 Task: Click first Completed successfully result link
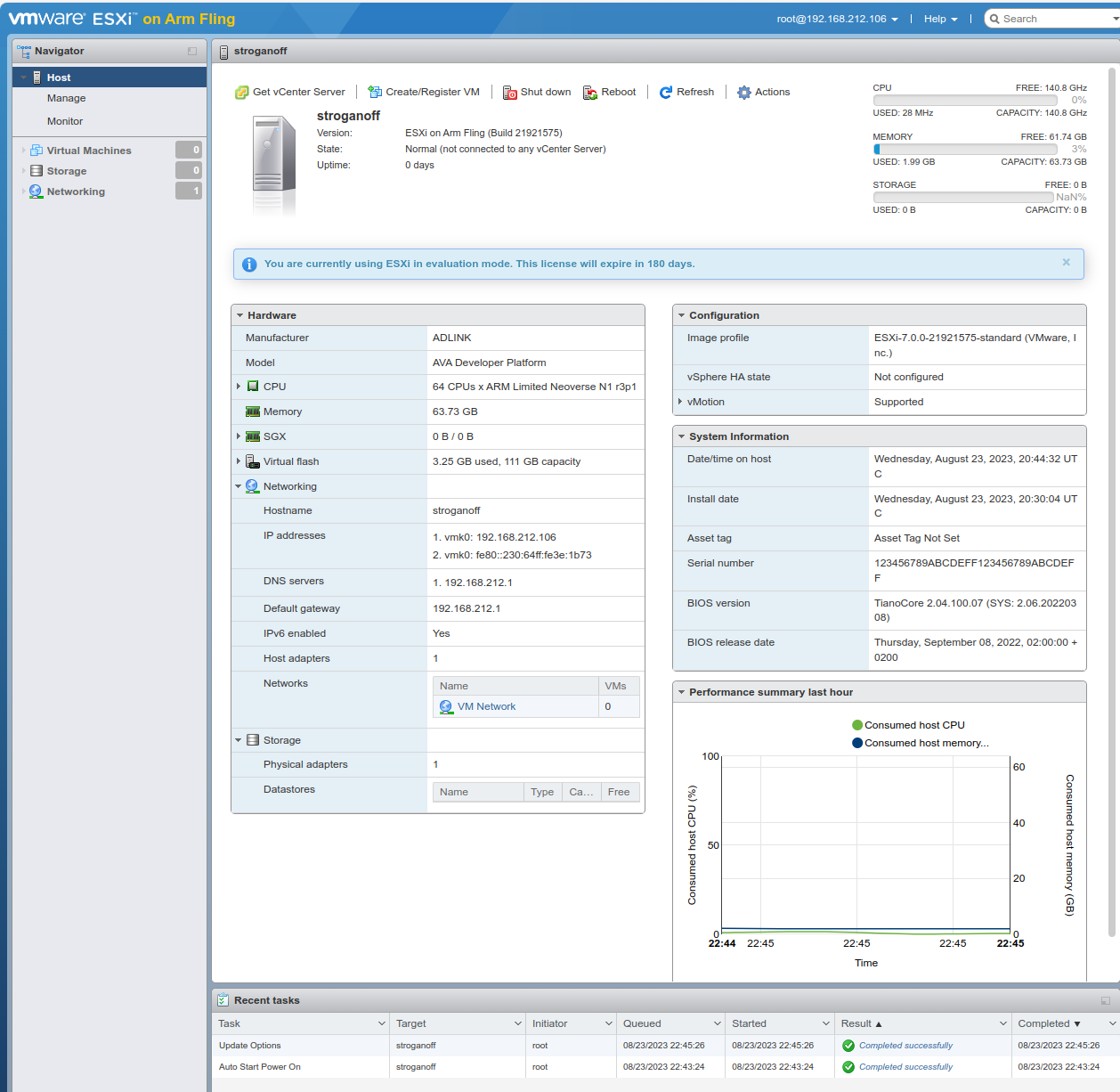905,1046
